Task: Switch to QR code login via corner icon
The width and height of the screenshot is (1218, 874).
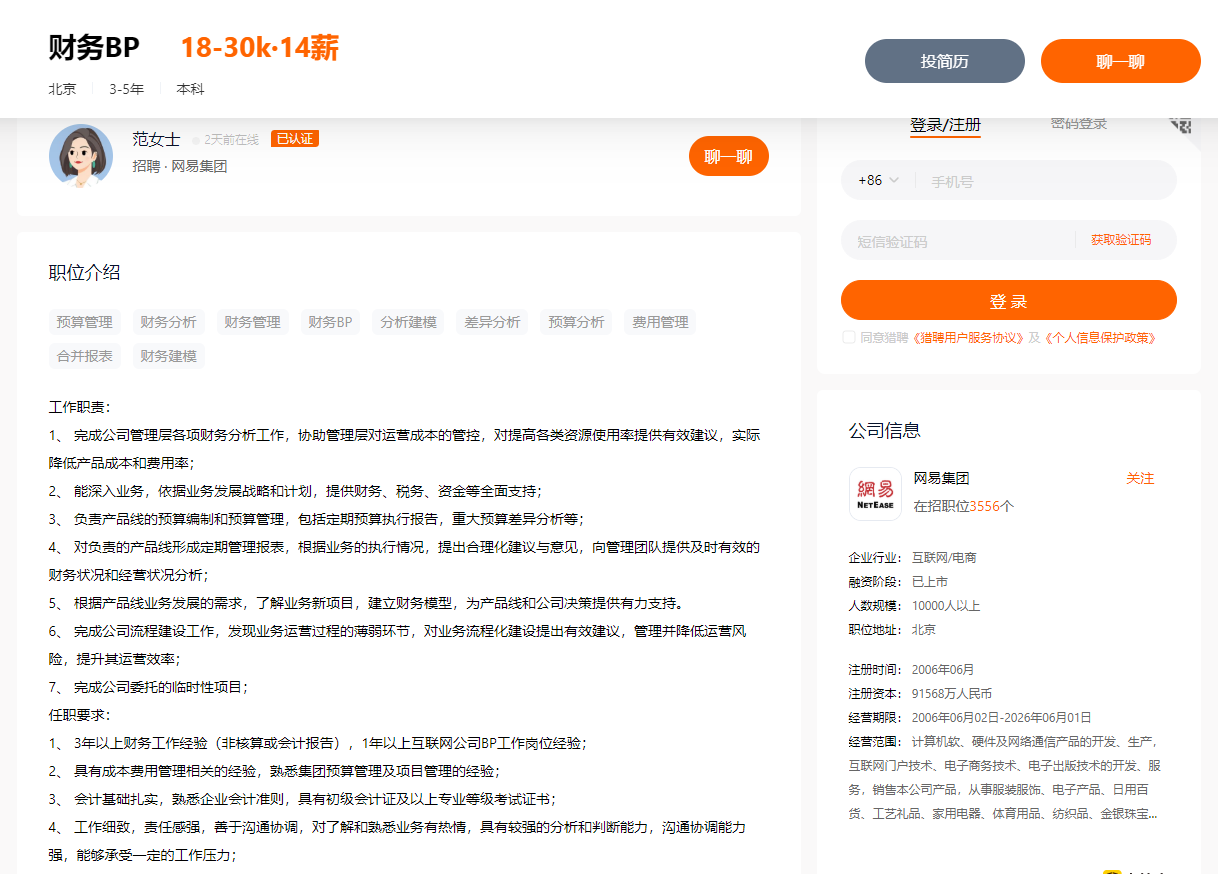Action: pyautogui.click(x=1181, y=124)
